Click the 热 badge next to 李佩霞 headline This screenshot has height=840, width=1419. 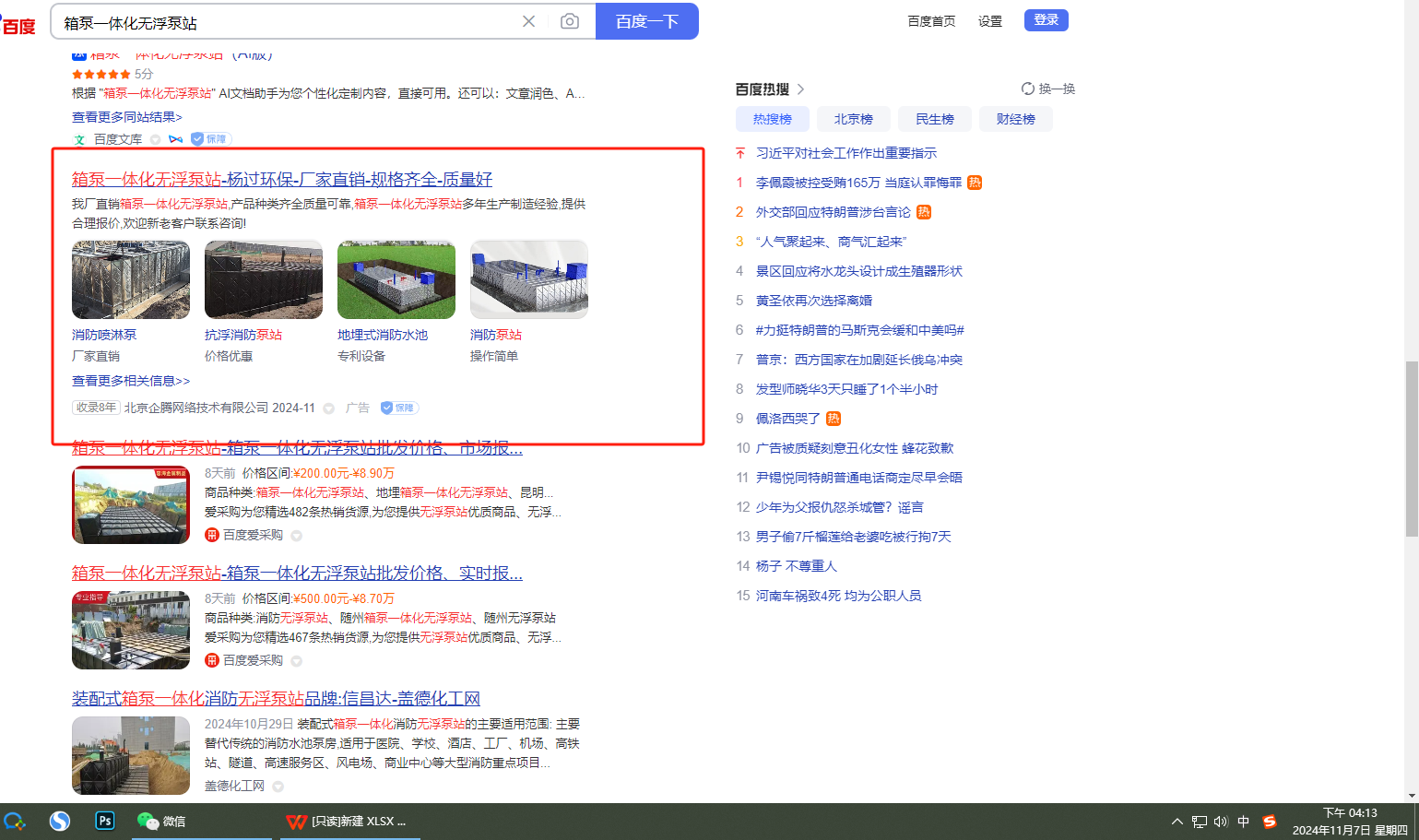point(975,183)
